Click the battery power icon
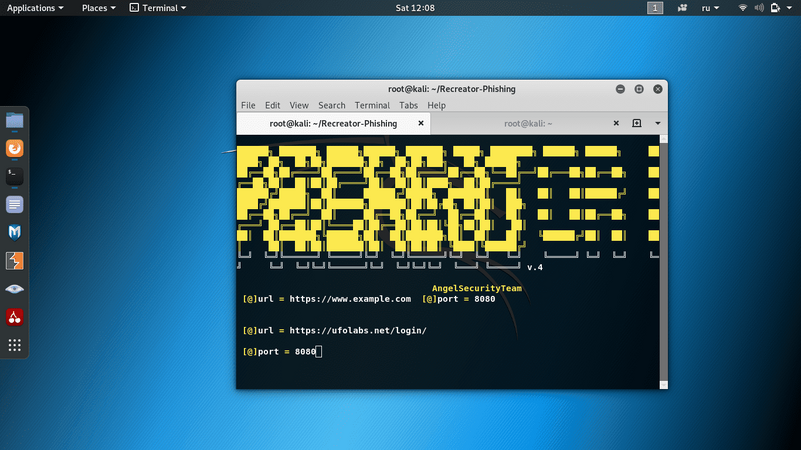This screenshot has height=450, width=801. [775, 8]
